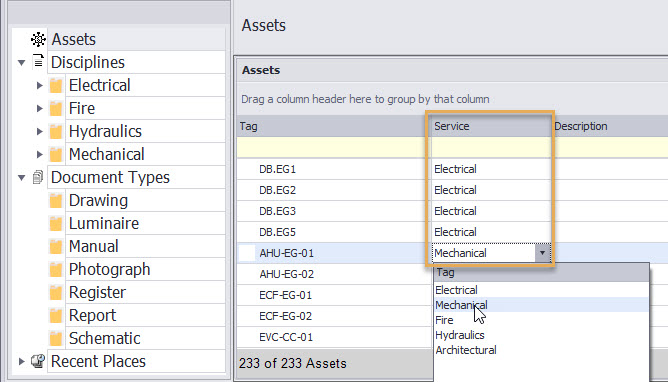The image size is (668, 382).
Task: Click the Assets gear icon in tree
Action: pyautogui.click(x=38, y=39)
